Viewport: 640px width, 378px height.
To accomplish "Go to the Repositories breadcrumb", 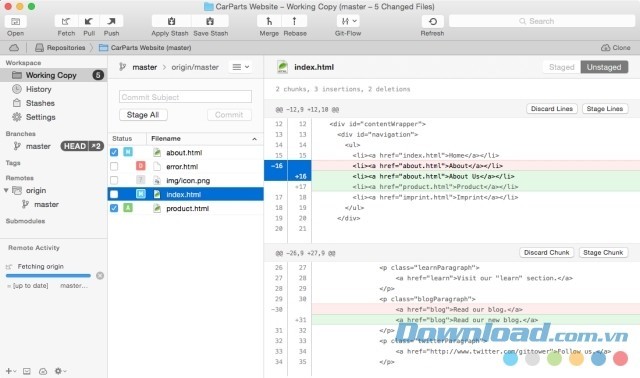I will pyautogui.click(x=60, y=48).
